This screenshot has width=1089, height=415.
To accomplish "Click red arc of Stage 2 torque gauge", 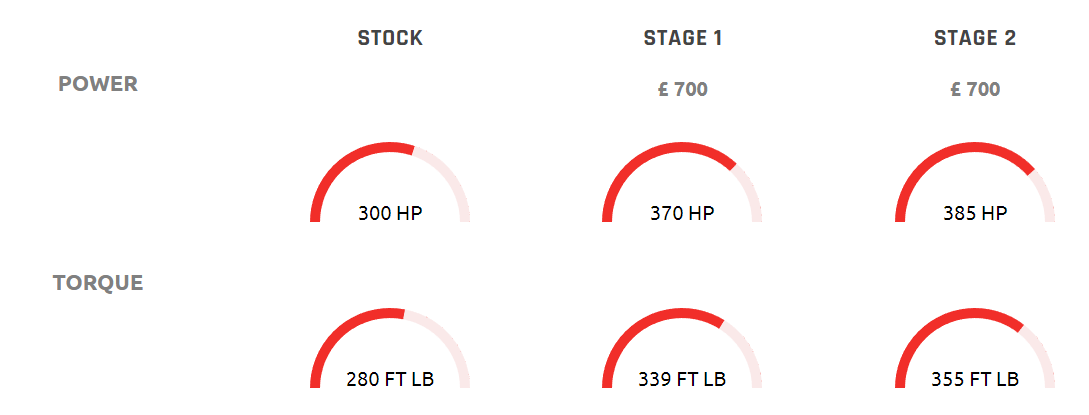I will click(x=946, y=316).
